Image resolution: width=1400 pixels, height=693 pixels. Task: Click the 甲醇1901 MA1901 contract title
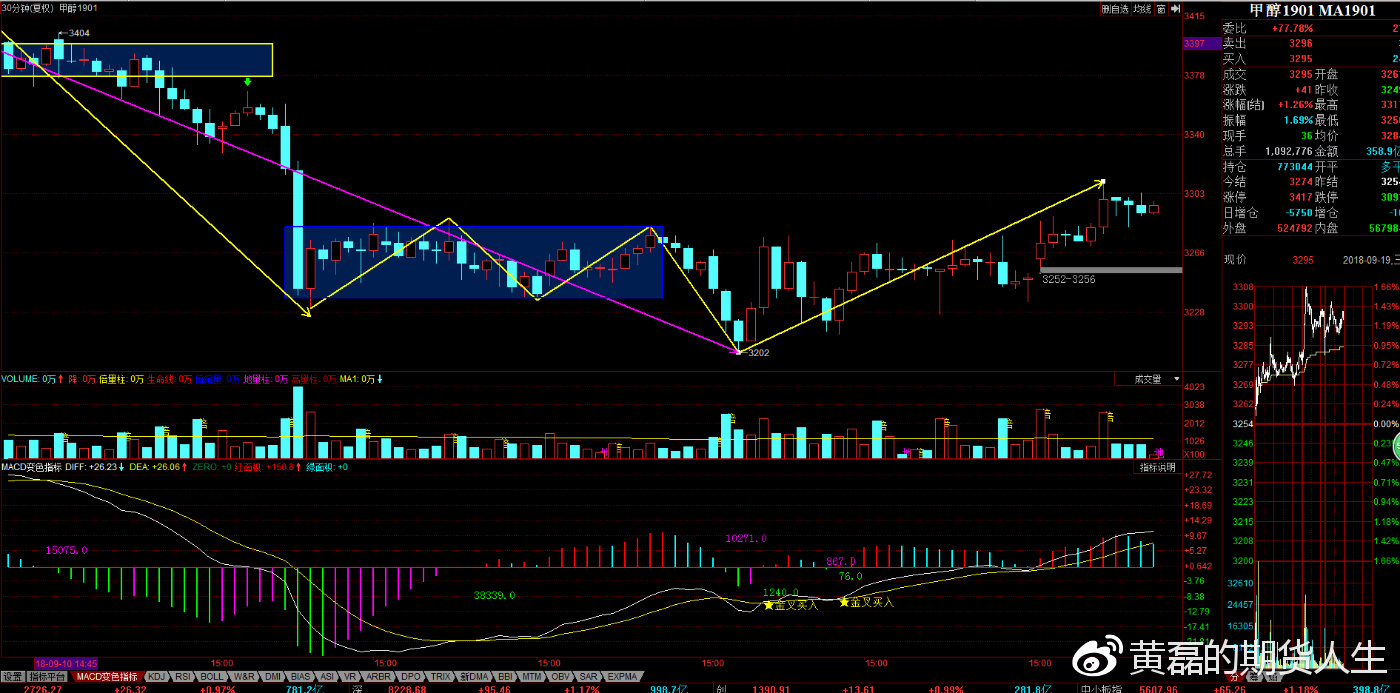tap(1312, 10)
